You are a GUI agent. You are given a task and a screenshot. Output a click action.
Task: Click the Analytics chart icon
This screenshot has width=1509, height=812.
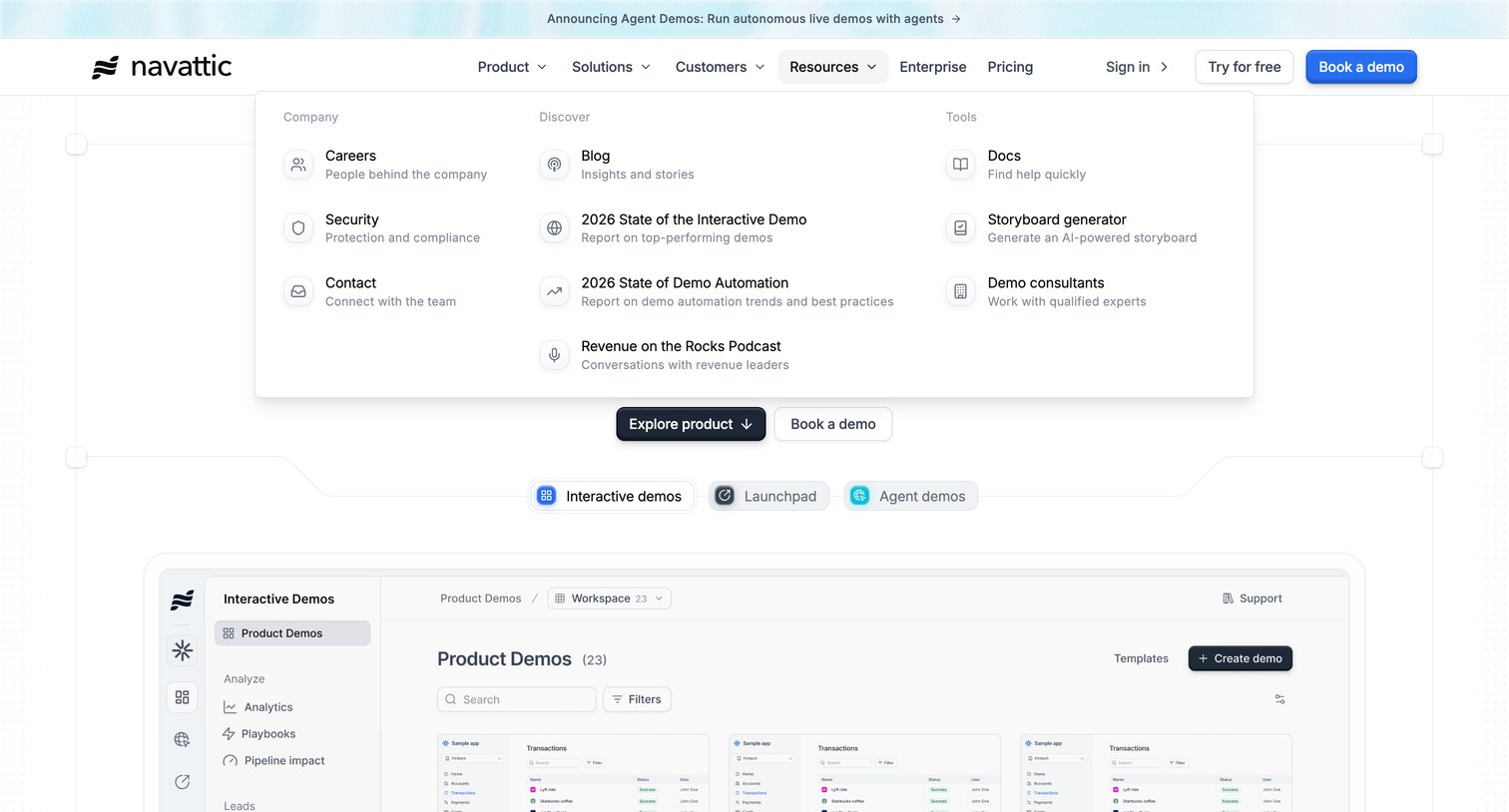tap(230, 707)
